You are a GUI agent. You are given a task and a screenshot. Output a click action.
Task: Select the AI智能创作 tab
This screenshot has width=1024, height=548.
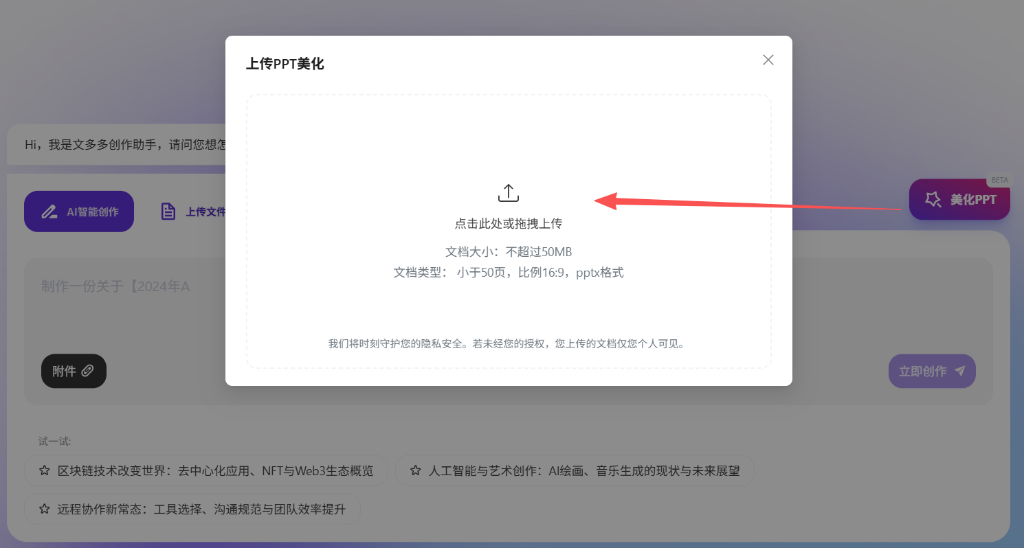pyautogui.click(x=79, y=212)
